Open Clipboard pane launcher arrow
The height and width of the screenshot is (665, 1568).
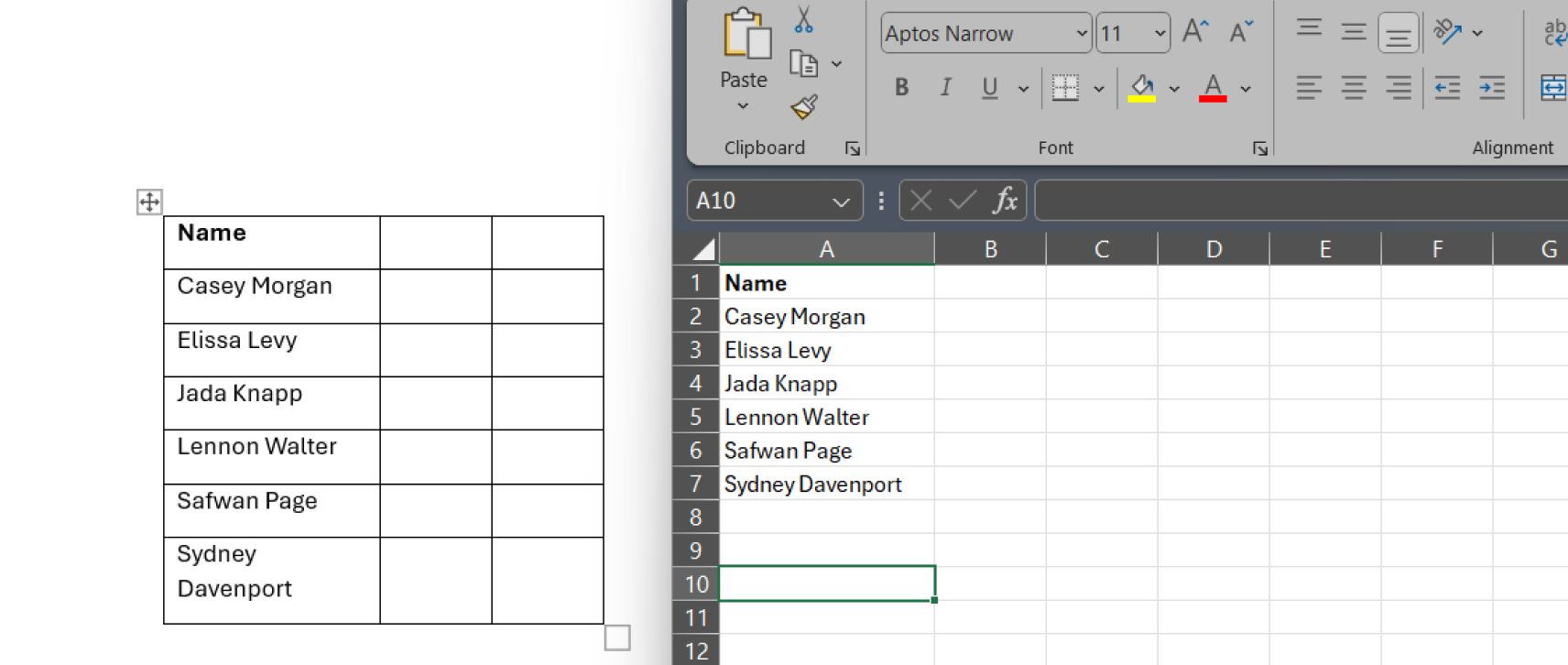pos(853,148)
